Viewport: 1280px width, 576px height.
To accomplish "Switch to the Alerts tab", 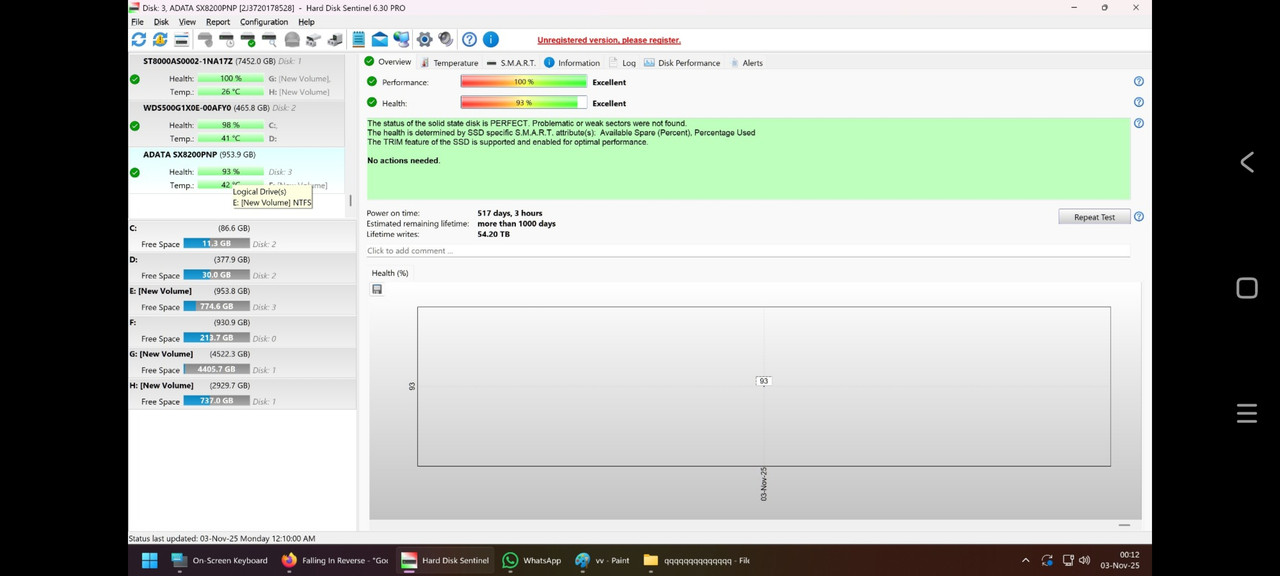I will click(746, 63).
